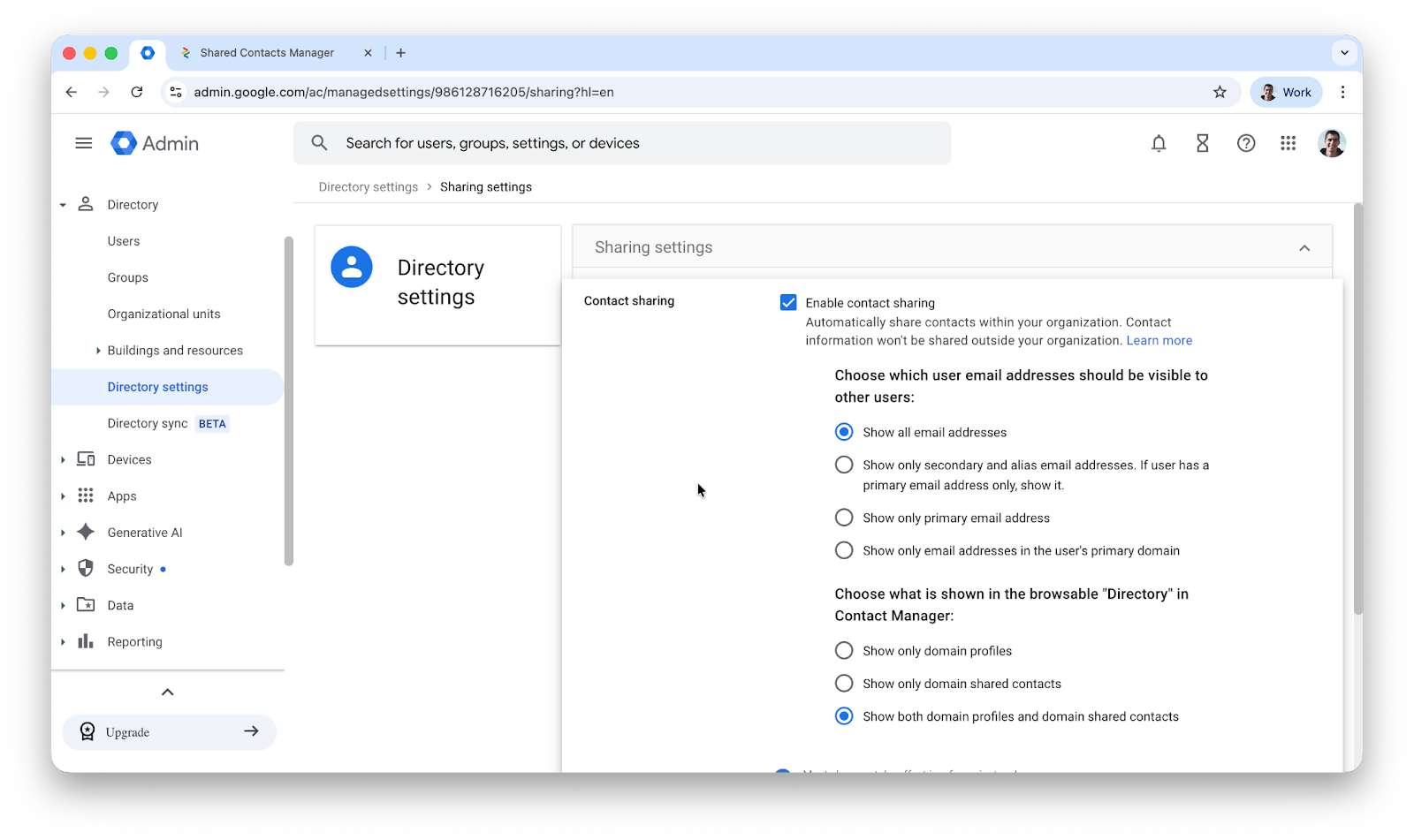Expand the Security menu section
Image resolution: width=1414 pixels, height=840 pixels.
(64, 570)
